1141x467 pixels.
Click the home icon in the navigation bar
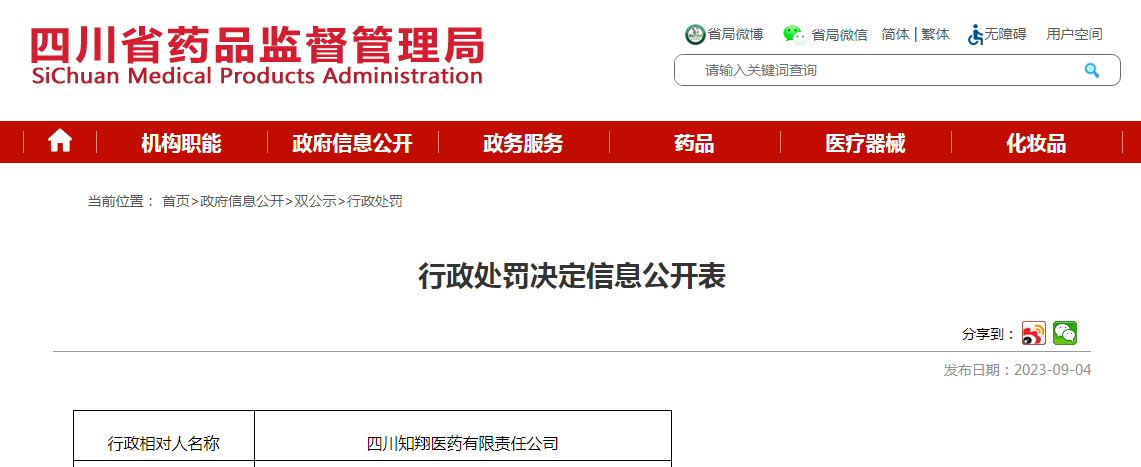pos(60,142)
